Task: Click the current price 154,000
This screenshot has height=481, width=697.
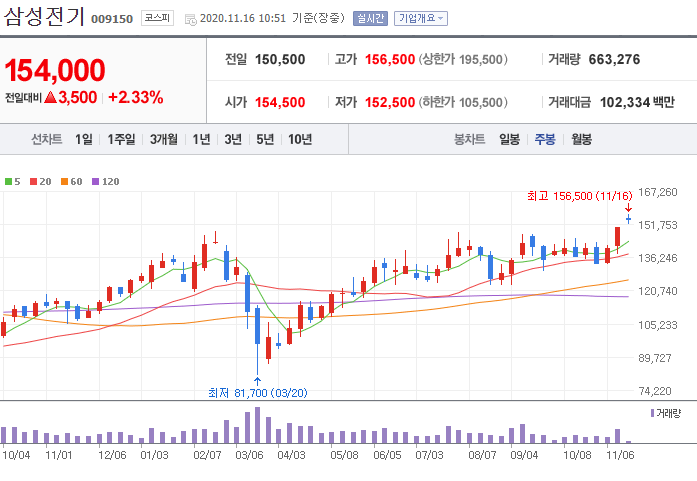Action: click(55, 70)
